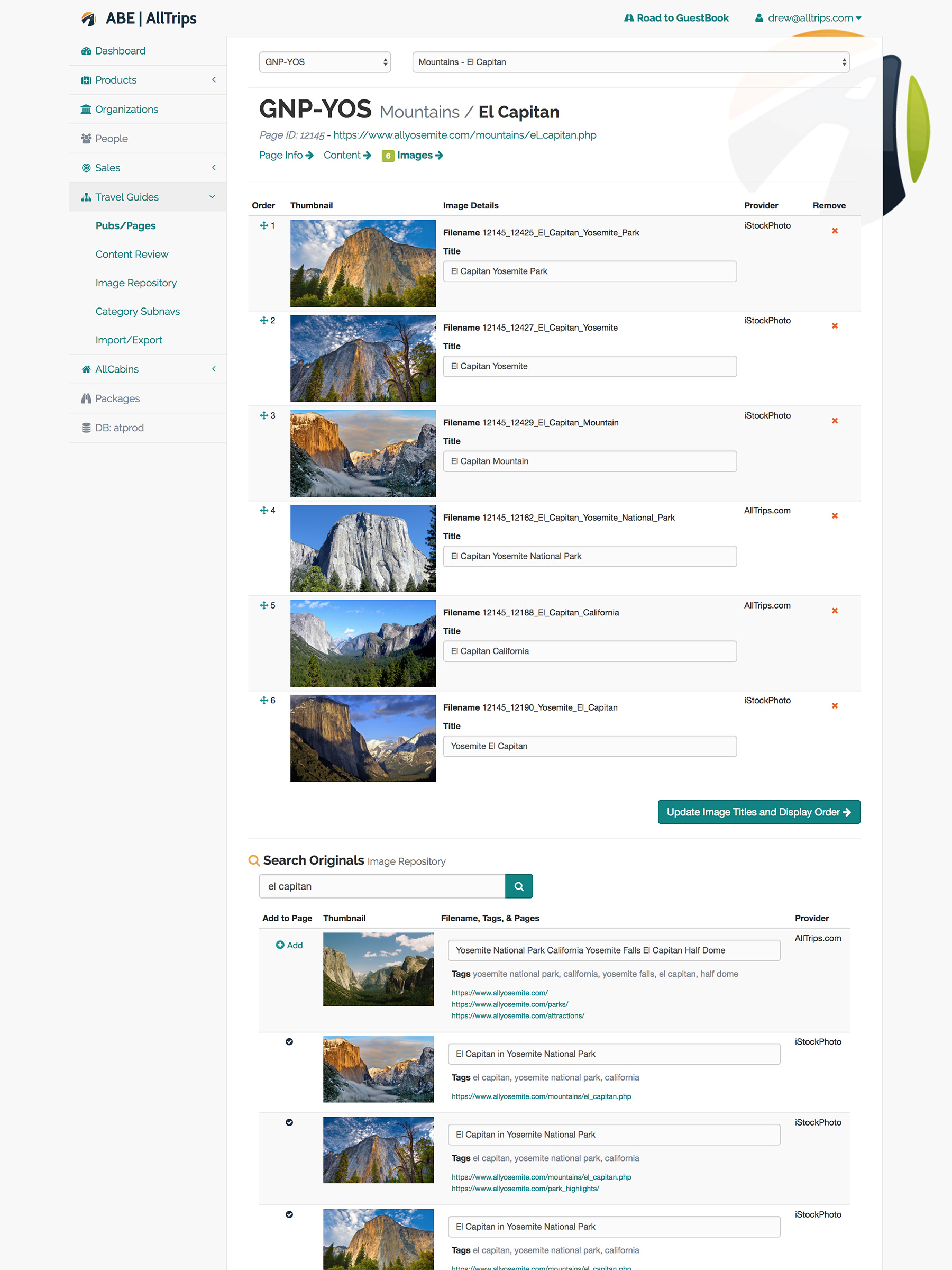Toggle the checkmark on second iStockPhoto result

(289, 1122)
